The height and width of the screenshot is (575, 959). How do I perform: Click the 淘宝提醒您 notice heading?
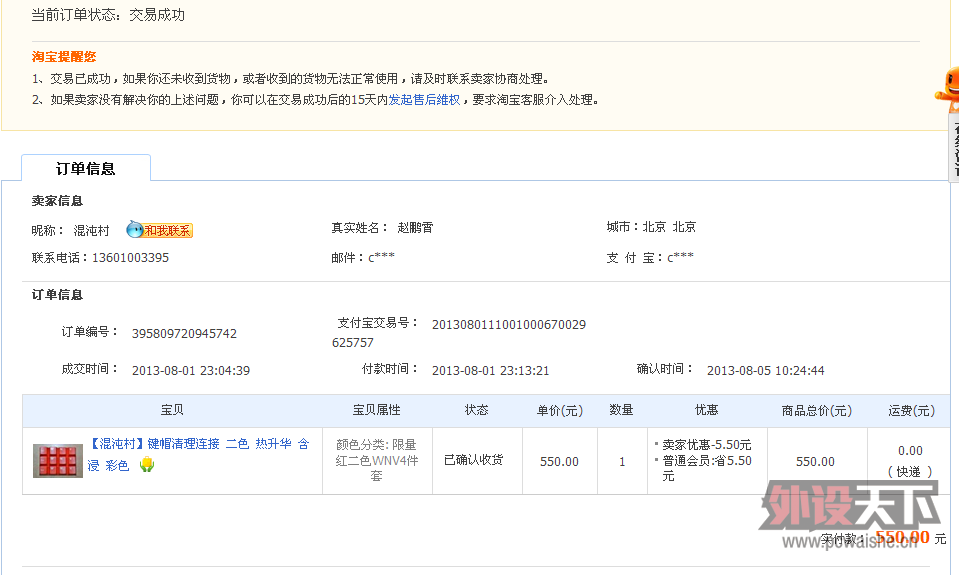click(64, 57)
